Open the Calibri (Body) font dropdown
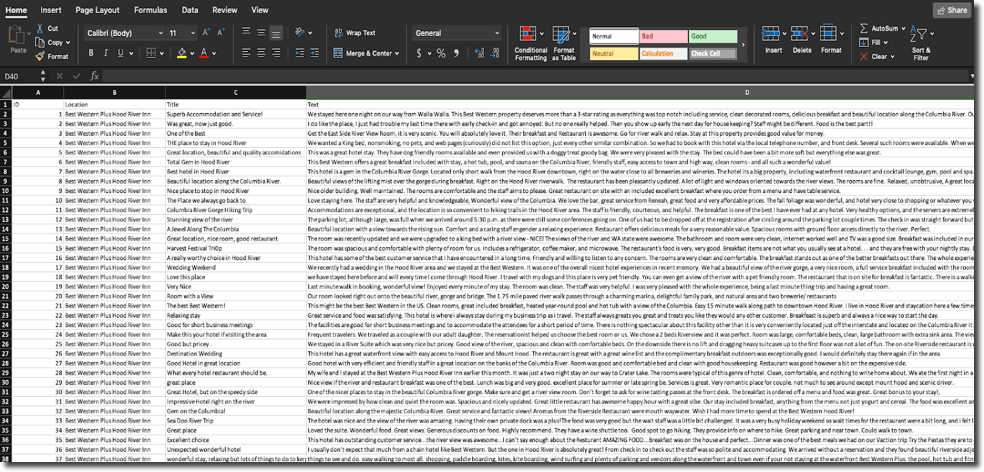 [161, 33]
